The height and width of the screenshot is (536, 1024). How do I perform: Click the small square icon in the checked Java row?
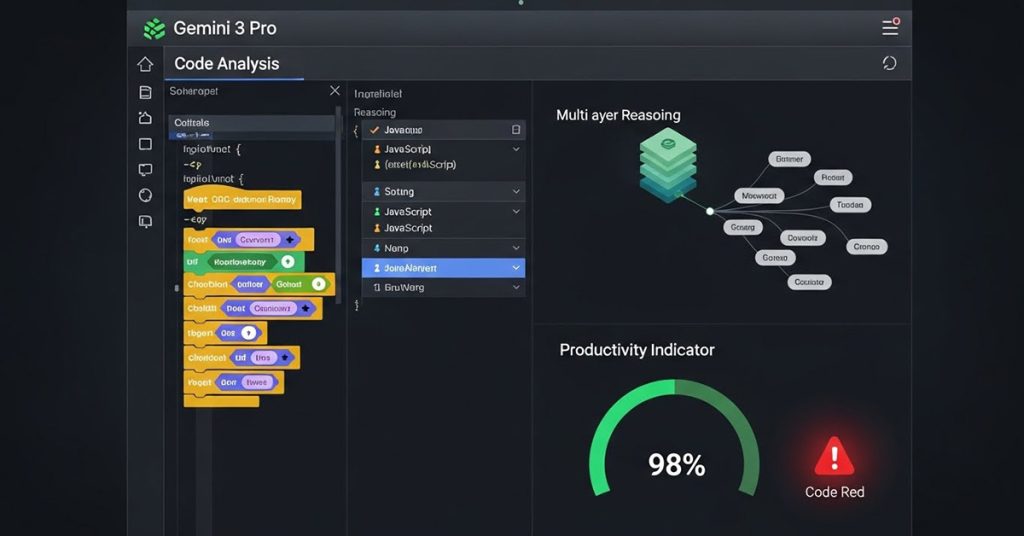[516, 130]
